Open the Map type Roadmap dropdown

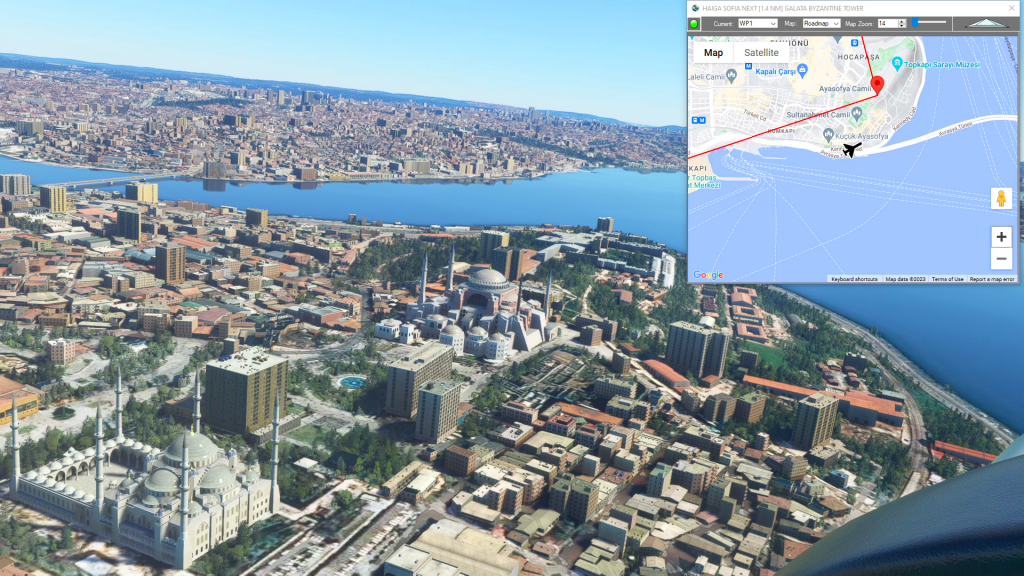pos(821,24)
